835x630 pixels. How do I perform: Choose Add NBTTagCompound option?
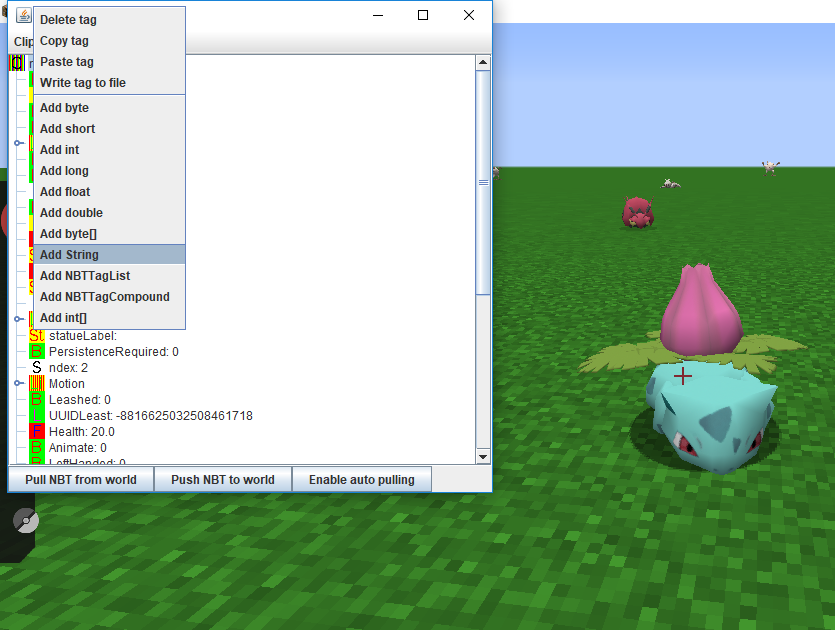point(109,297)
